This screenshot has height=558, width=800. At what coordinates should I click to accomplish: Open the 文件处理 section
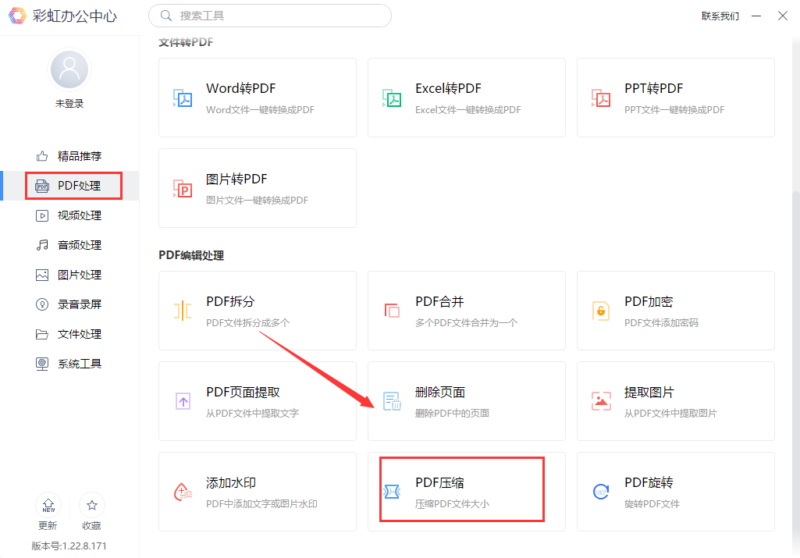[x=69, y=334]
